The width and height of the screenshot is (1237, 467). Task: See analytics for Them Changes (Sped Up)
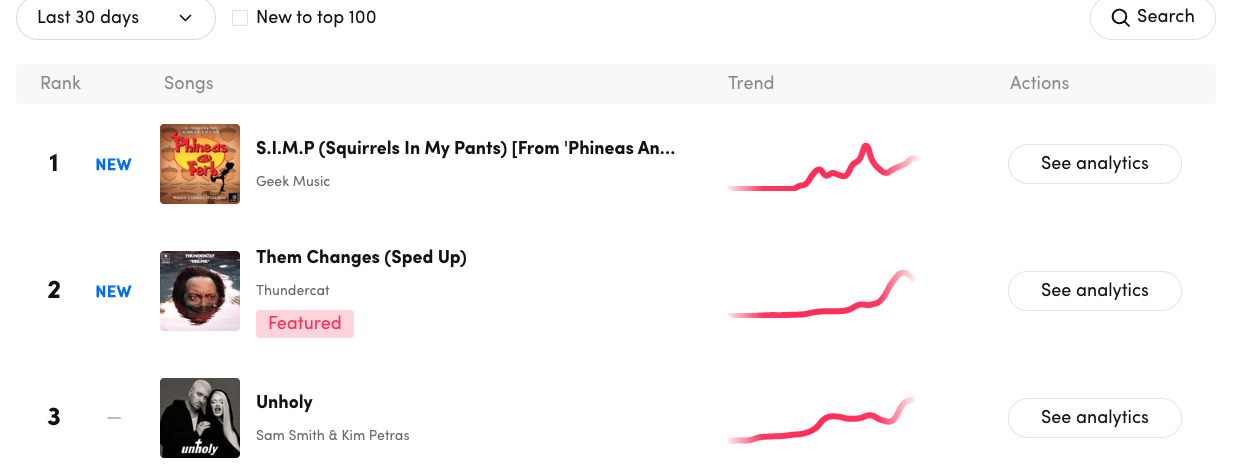tap(1095, 291)
